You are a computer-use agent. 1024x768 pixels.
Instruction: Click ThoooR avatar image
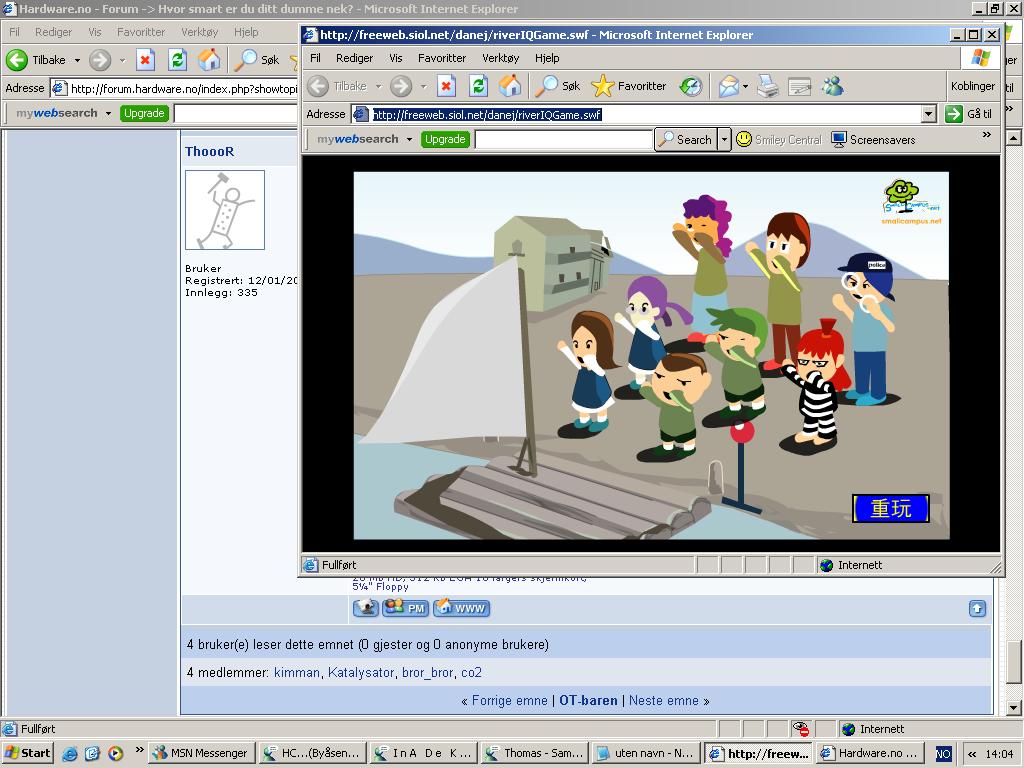coord(225,210)
